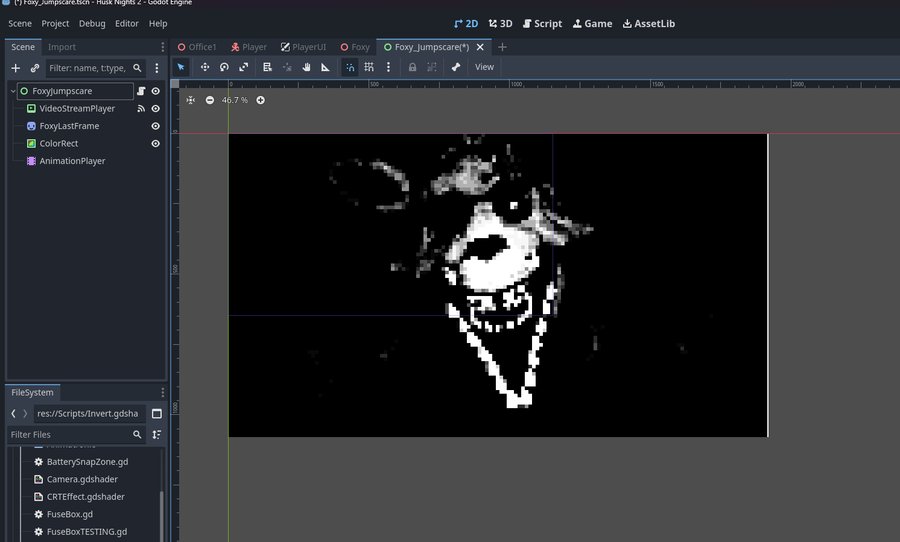This screenshot has width=900, height=542.
Task: Go back in FileSystem history
Action: click(x=13, y=413)
